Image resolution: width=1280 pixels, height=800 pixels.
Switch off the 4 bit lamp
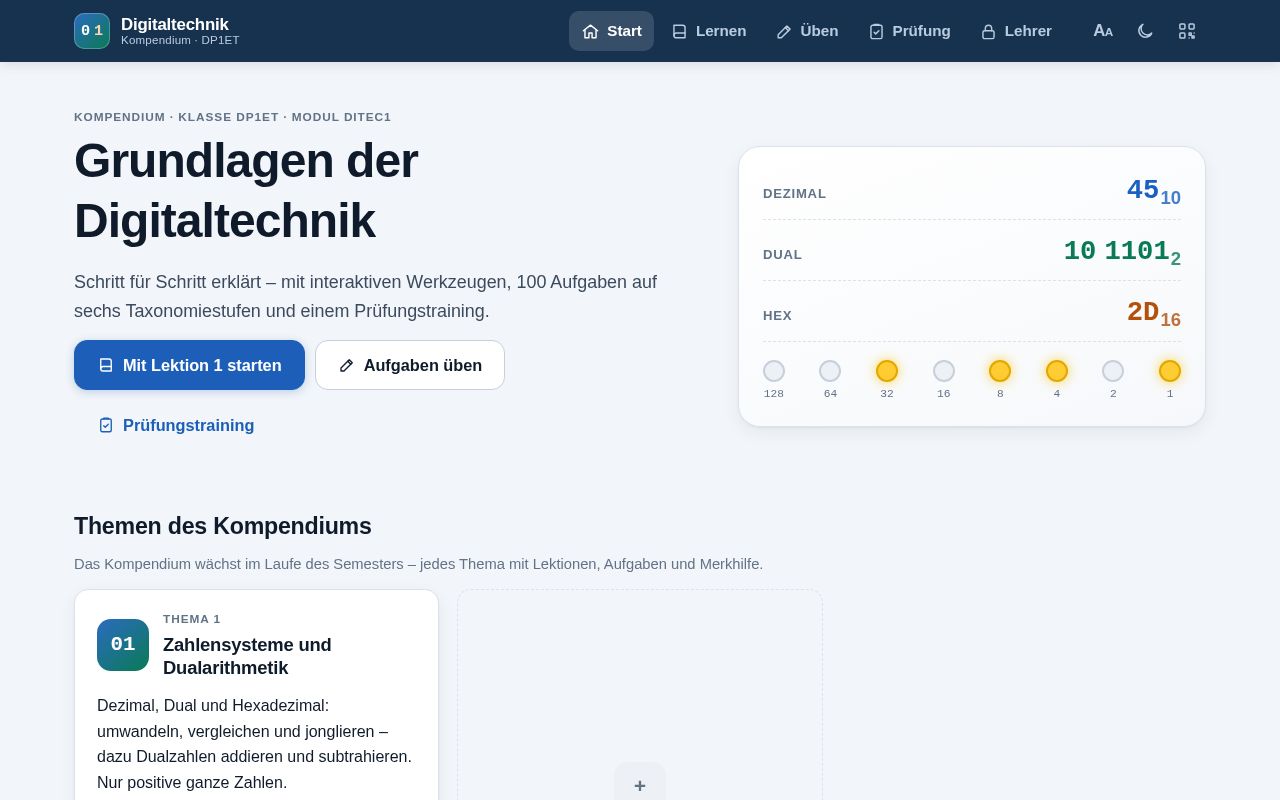pos(1057,371)
